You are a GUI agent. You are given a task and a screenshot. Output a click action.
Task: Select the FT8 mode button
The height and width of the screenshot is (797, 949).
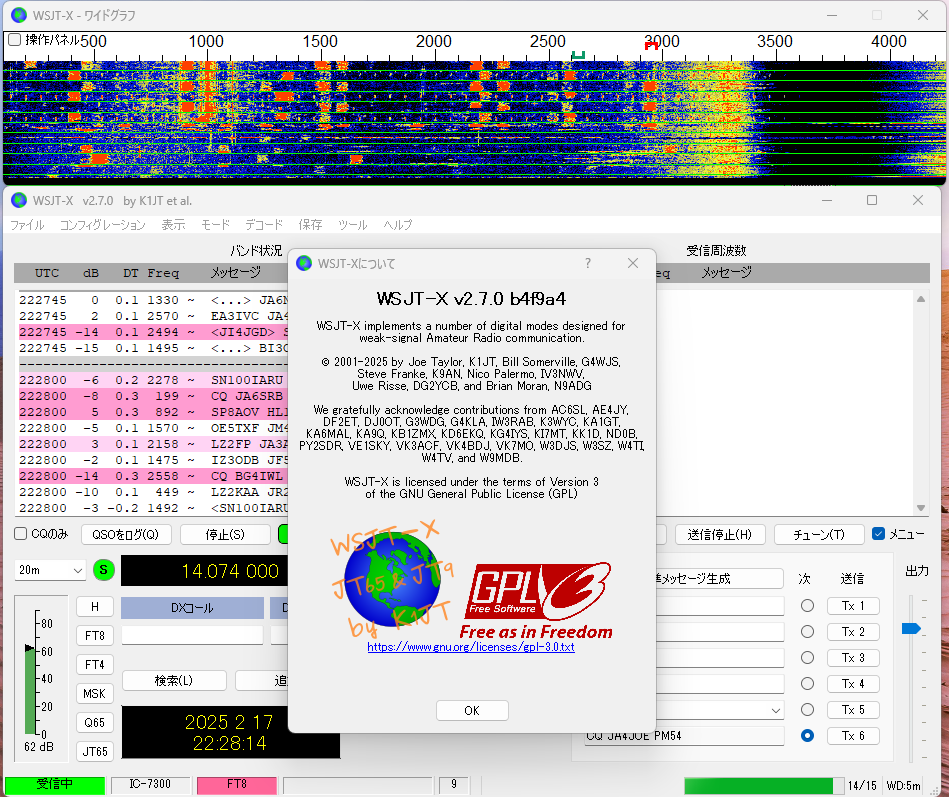pos(95,636)
